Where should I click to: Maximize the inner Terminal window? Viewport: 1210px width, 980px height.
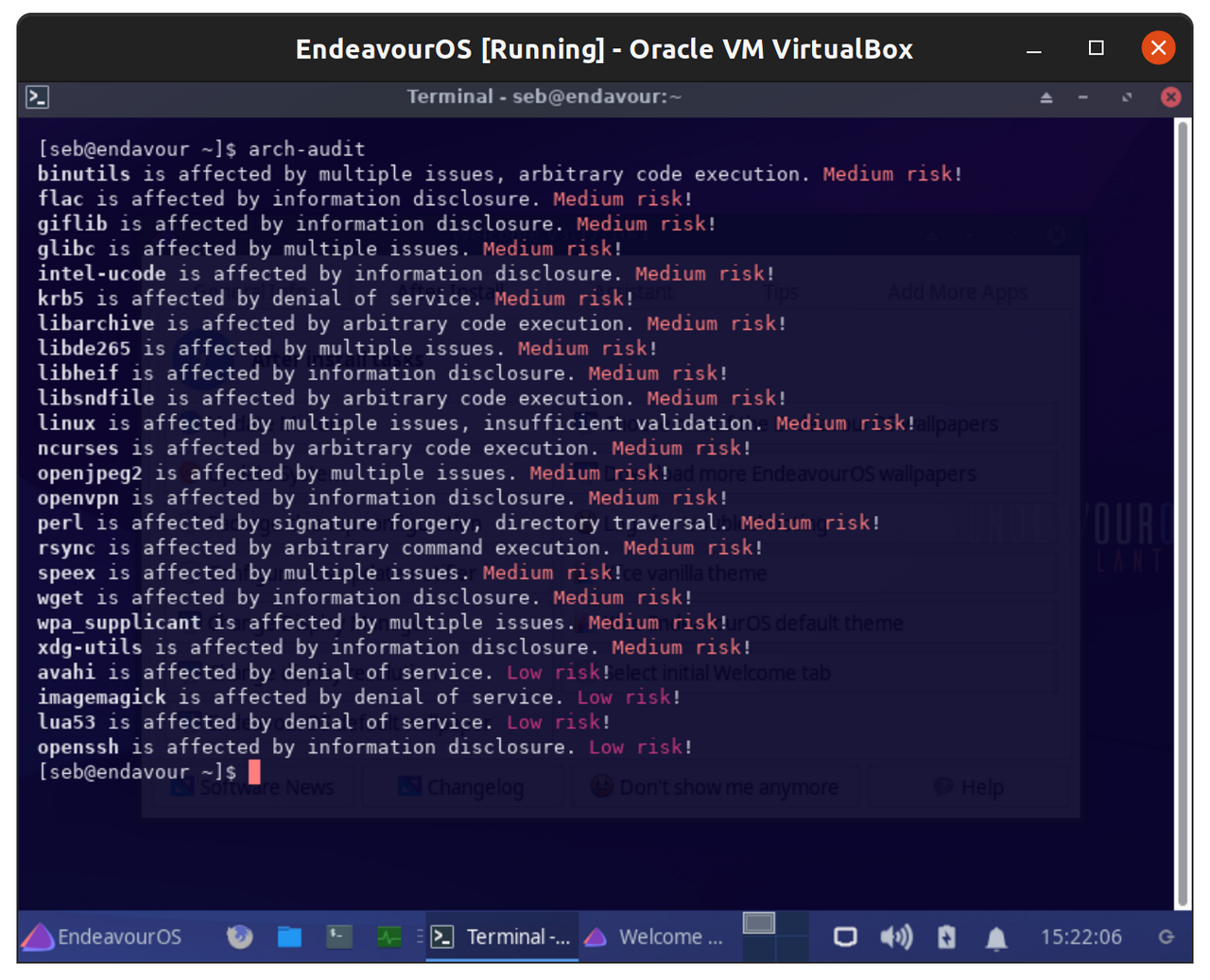(x=1127, y=97)
